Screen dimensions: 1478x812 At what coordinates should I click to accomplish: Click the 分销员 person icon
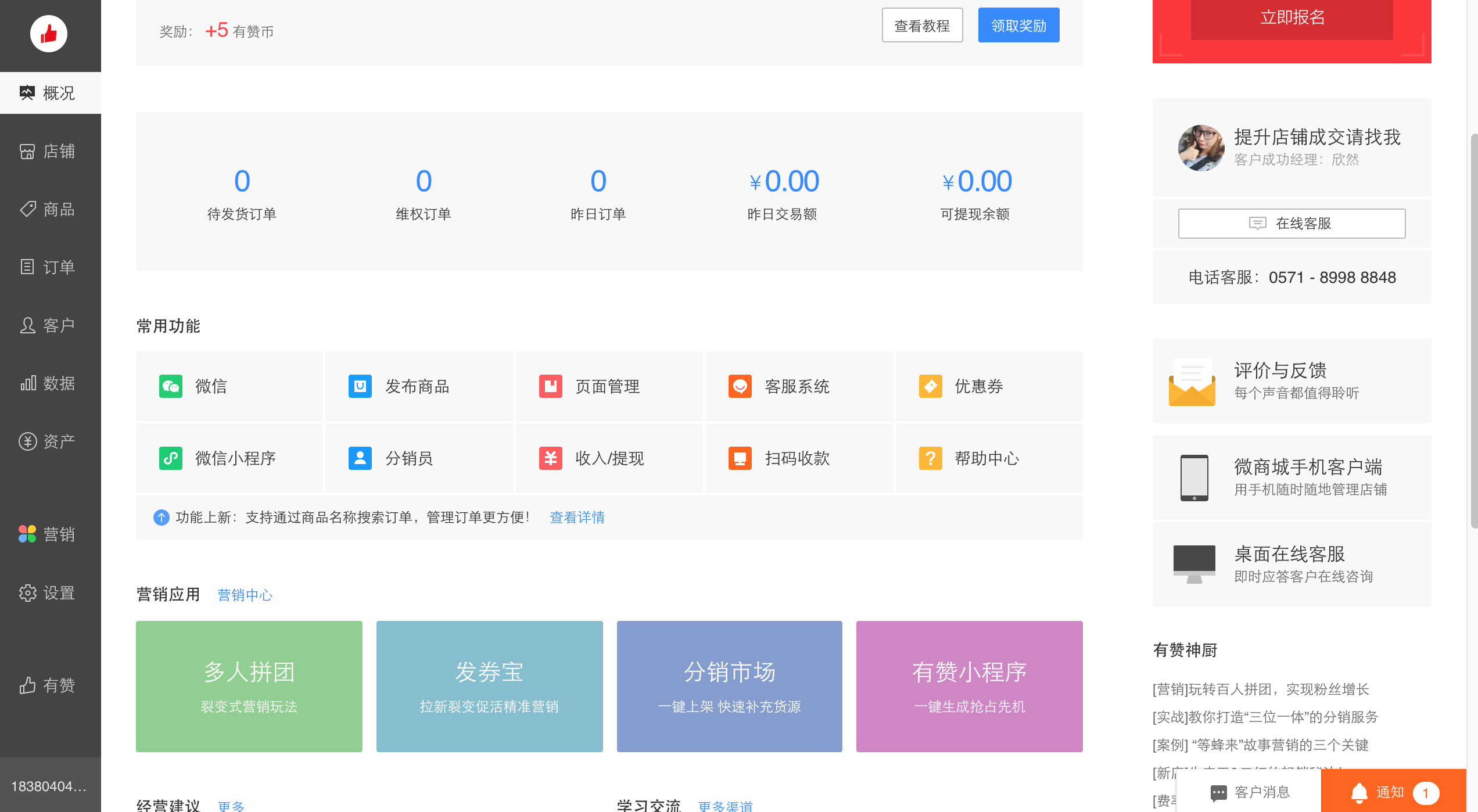tap(360, 458)
